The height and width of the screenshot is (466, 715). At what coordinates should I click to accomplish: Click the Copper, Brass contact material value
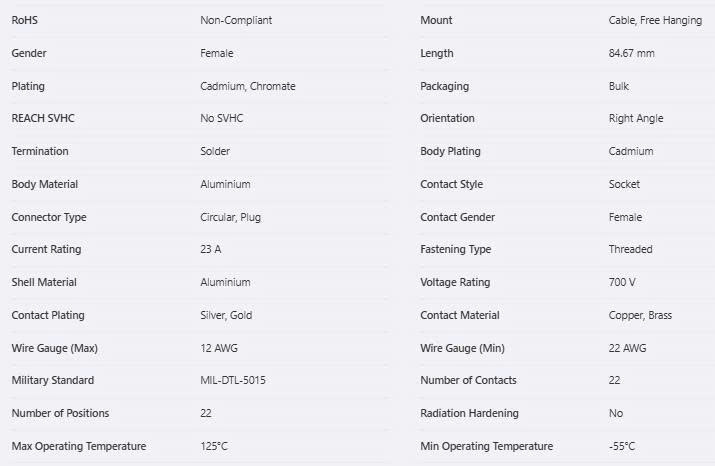tap(640, 315)
